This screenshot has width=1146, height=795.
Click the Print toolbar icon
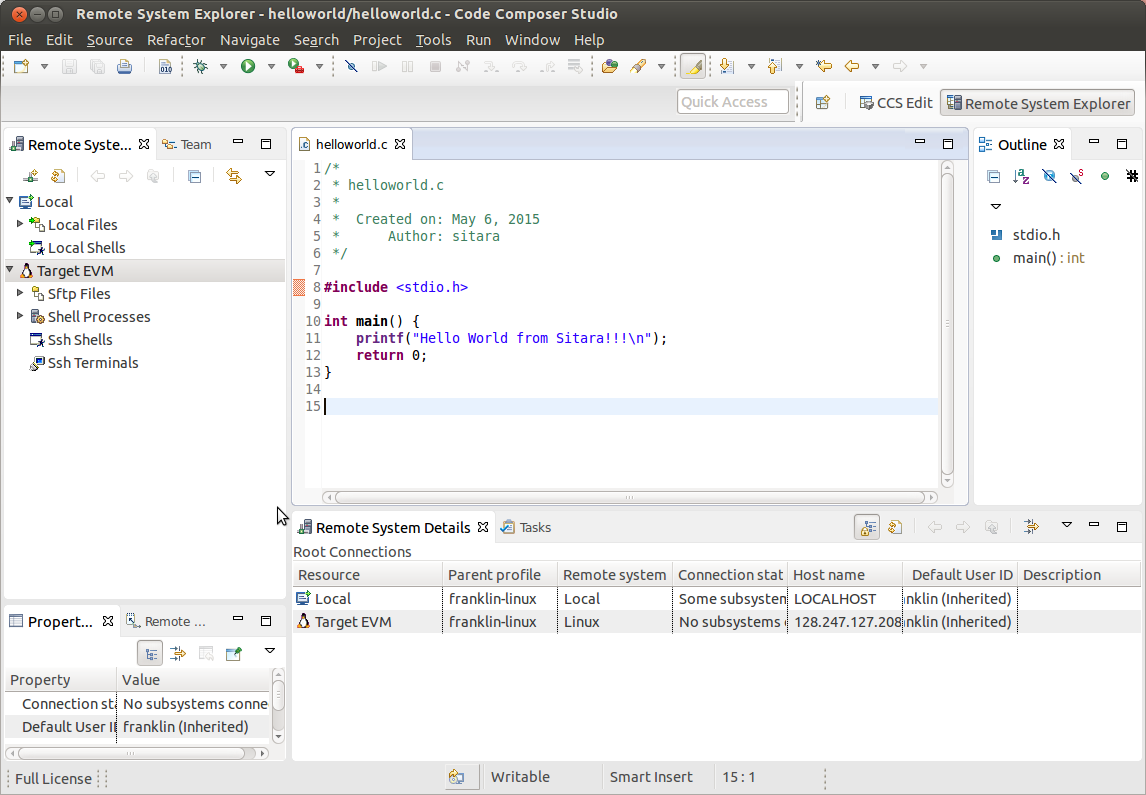124,66
